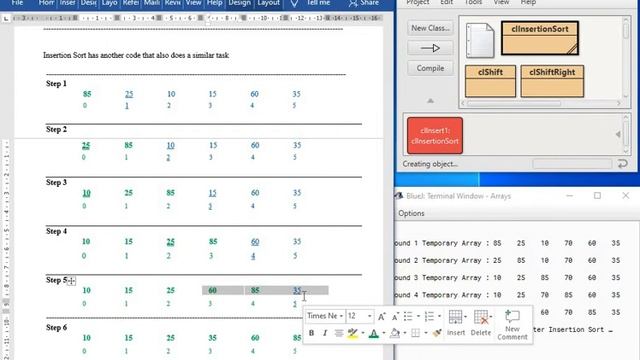Click the numbered list icon
Viewport: 640px width, 360px height.
tap(429, 316)
